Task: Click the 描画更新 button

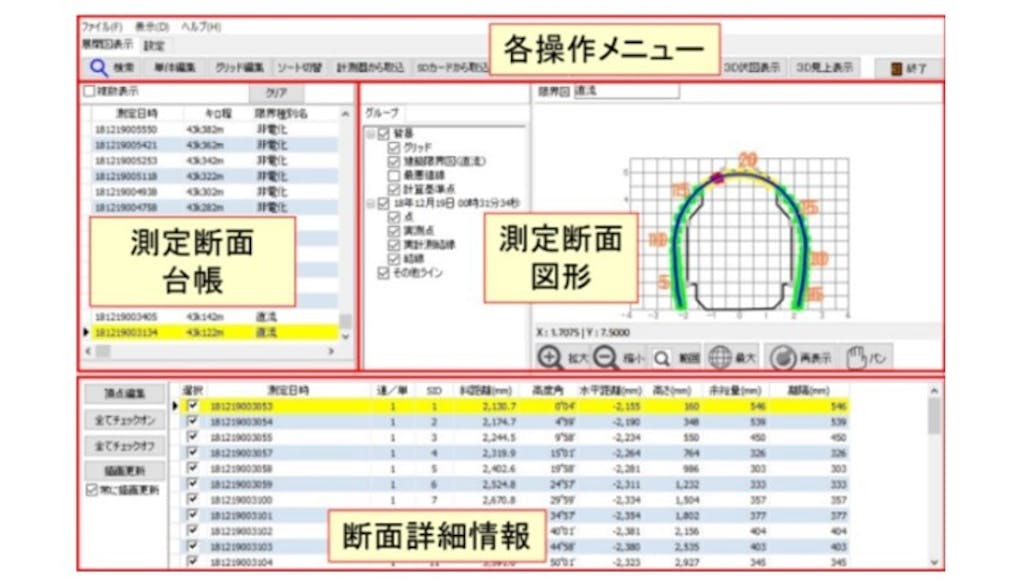Action: 125,471
